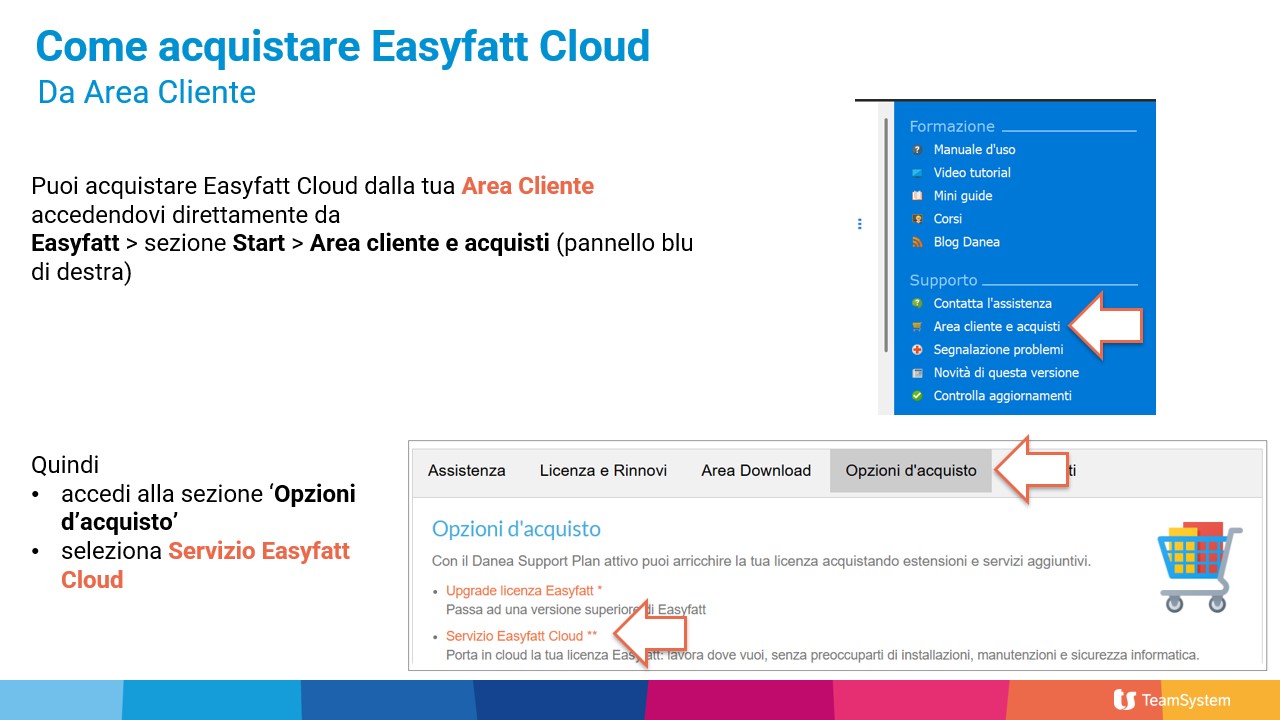The width and height of the screenshot is (1280, 720).
Task: Click the Blog Danea RSS icon
Action: coord(917,242)
